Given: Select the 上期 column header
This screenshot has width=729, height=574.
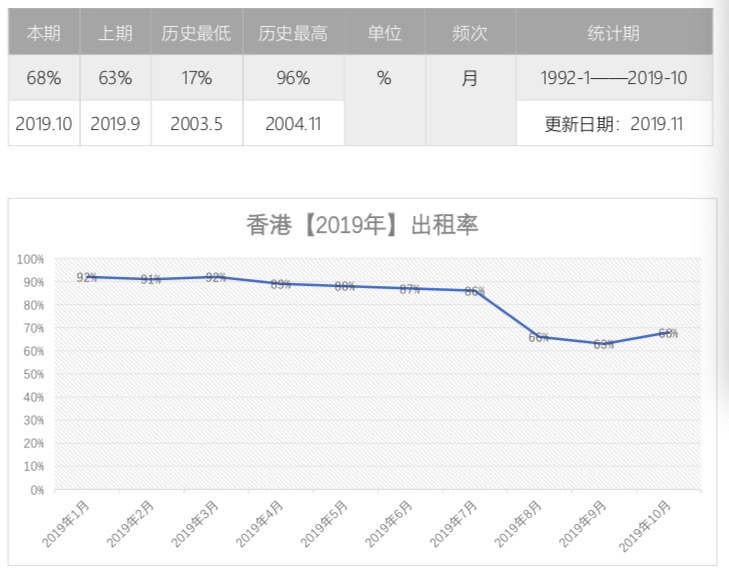Looking at the screenshot, I should [x=115, y=33].
